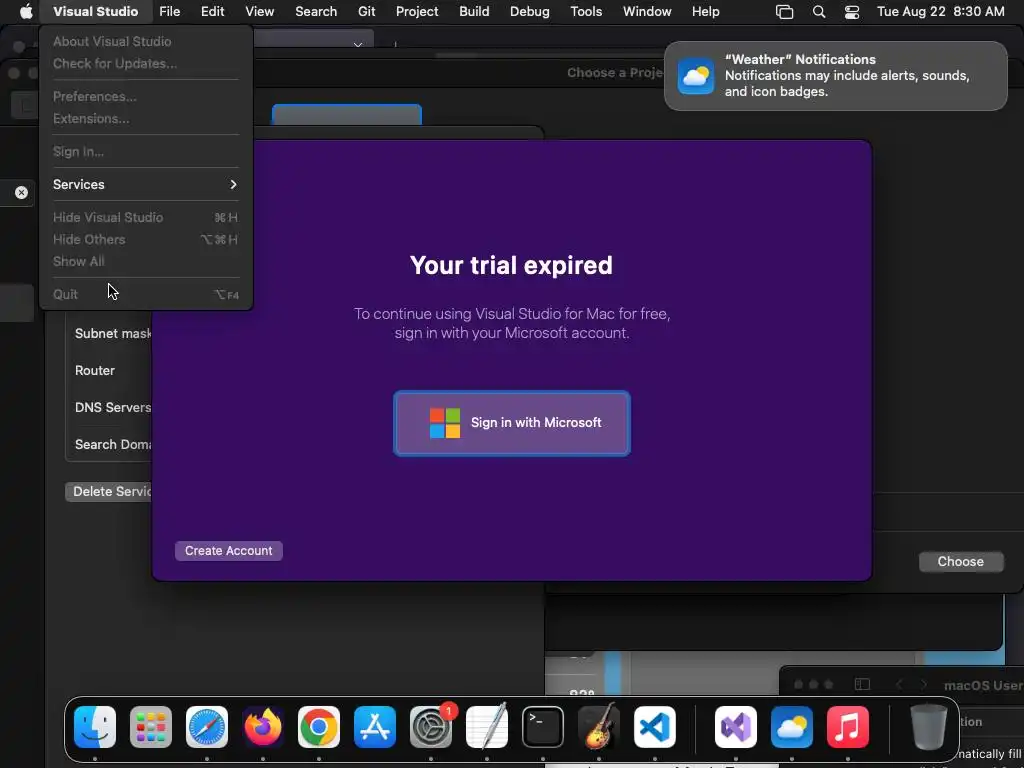Open the Edit menu

[x=212, y=11]
